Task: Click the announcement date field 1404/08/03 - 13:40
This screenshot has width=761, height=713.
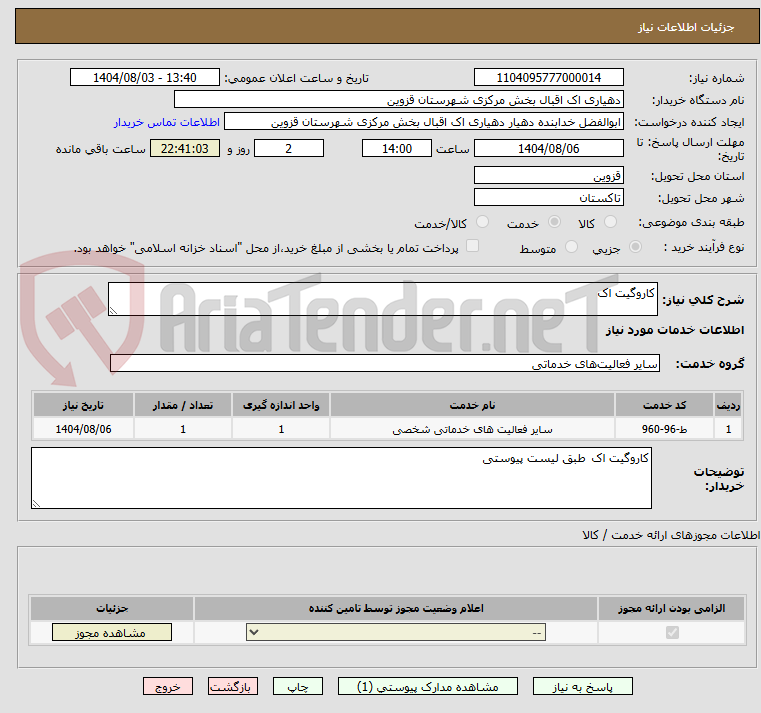Action: (145, 78)
